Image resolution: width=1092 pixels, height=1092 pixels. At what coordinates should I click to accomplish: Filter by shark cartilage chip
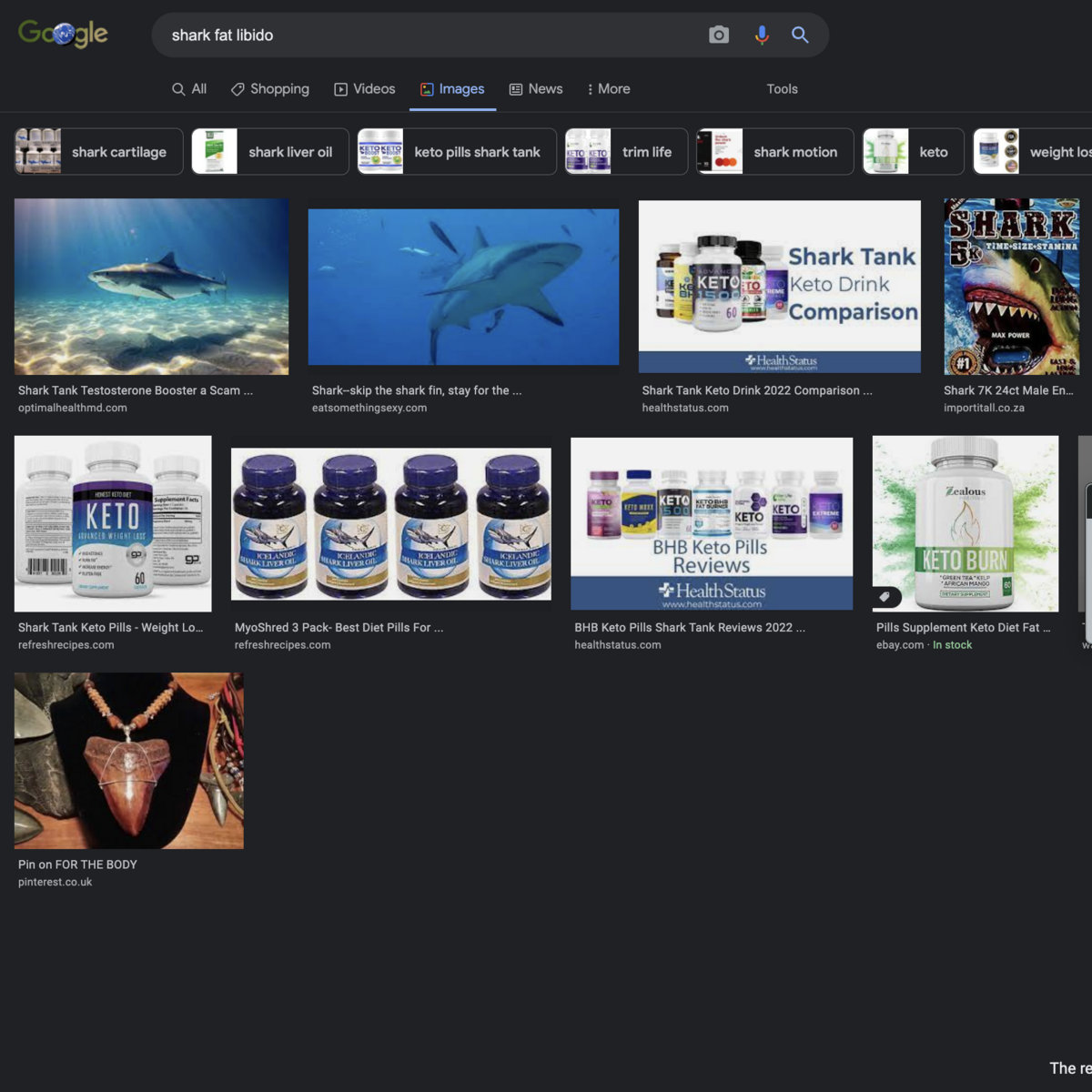click(99, 152)
